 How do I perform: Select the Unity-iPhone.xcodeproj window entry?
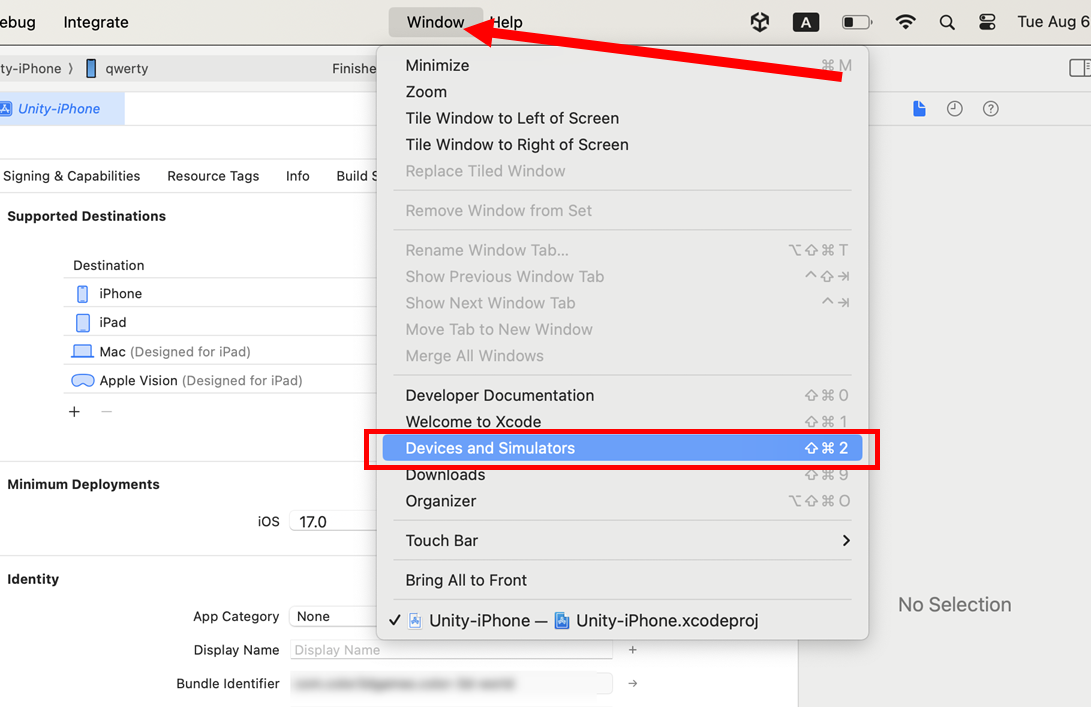[x=623, y=621]
